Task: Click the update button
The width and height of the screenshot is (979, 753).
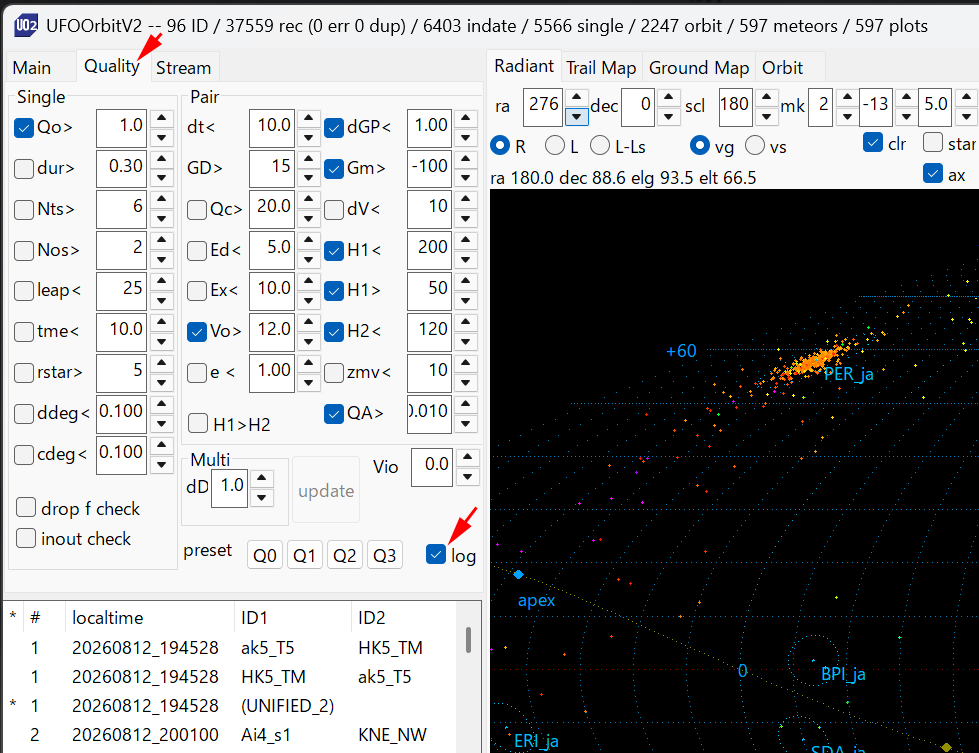Action: click(326, 491)
